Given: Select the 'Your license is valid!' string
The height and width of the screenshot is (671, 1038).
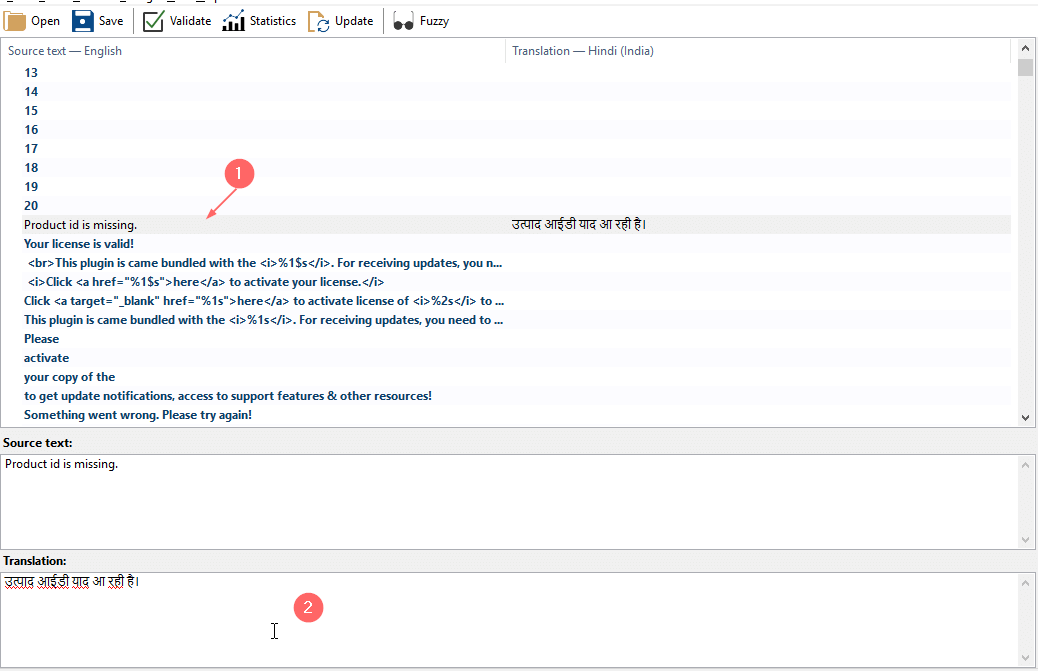Looking at the screenshot, I should click(x=79, y=244).
